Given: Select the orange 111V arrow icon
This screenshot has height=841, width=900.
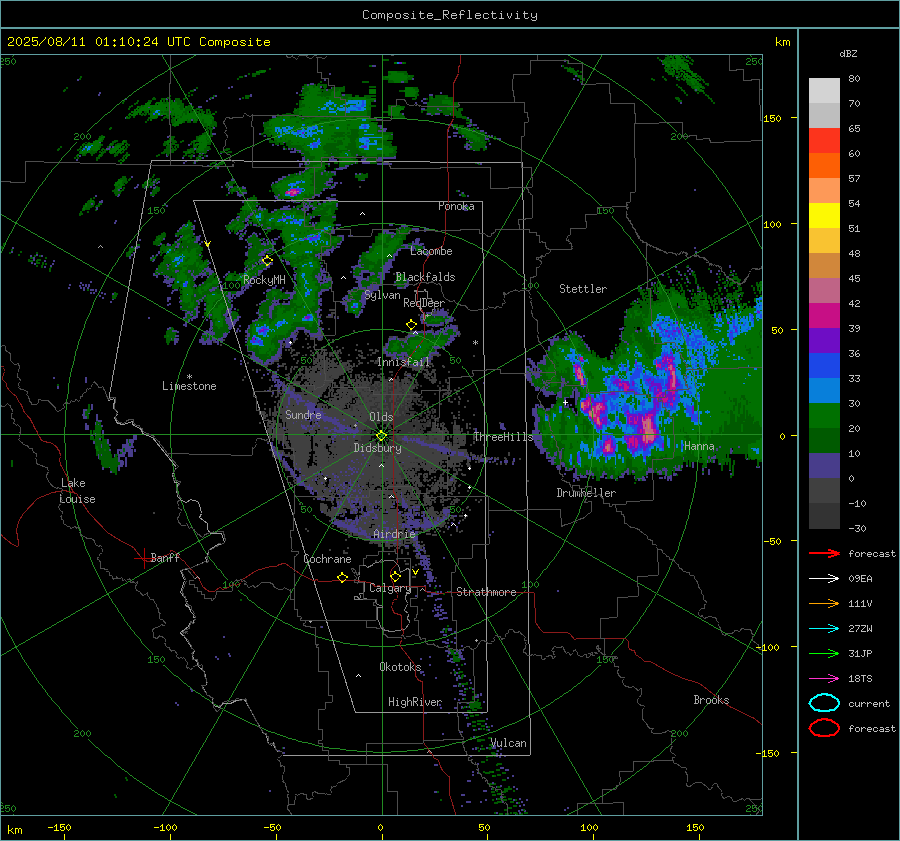Looking at the screenshot, I should 824,603.
